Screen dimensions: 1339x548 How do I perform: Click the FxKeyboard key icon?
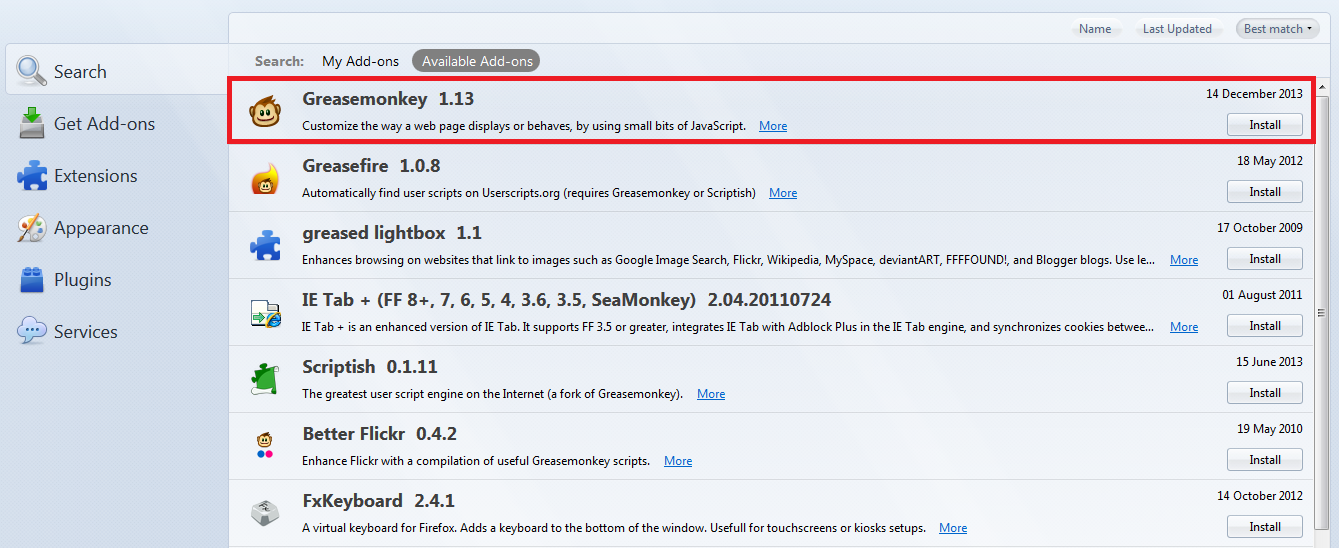[265, 513]
